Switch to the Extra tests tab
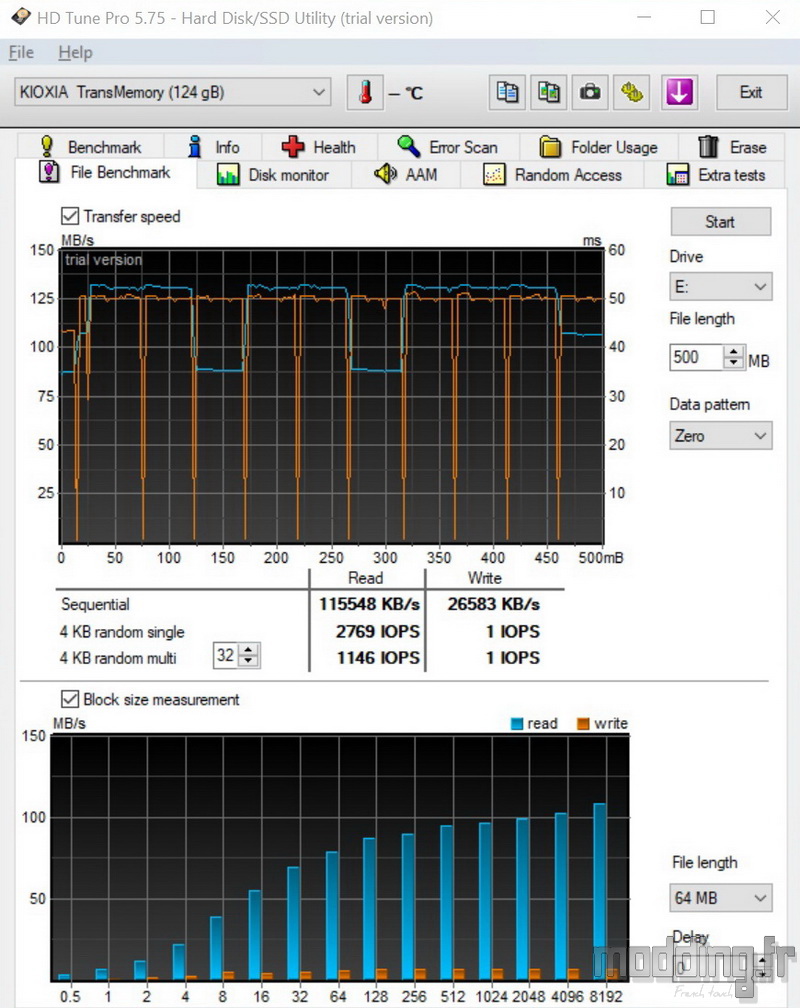The image size is (800, 1008). [715, 175]
